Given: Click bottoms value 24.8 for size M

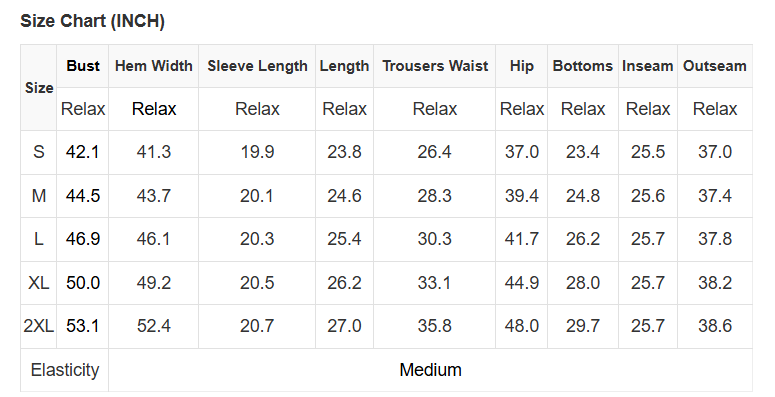Looking at the screenshot, I should (583, 196).
